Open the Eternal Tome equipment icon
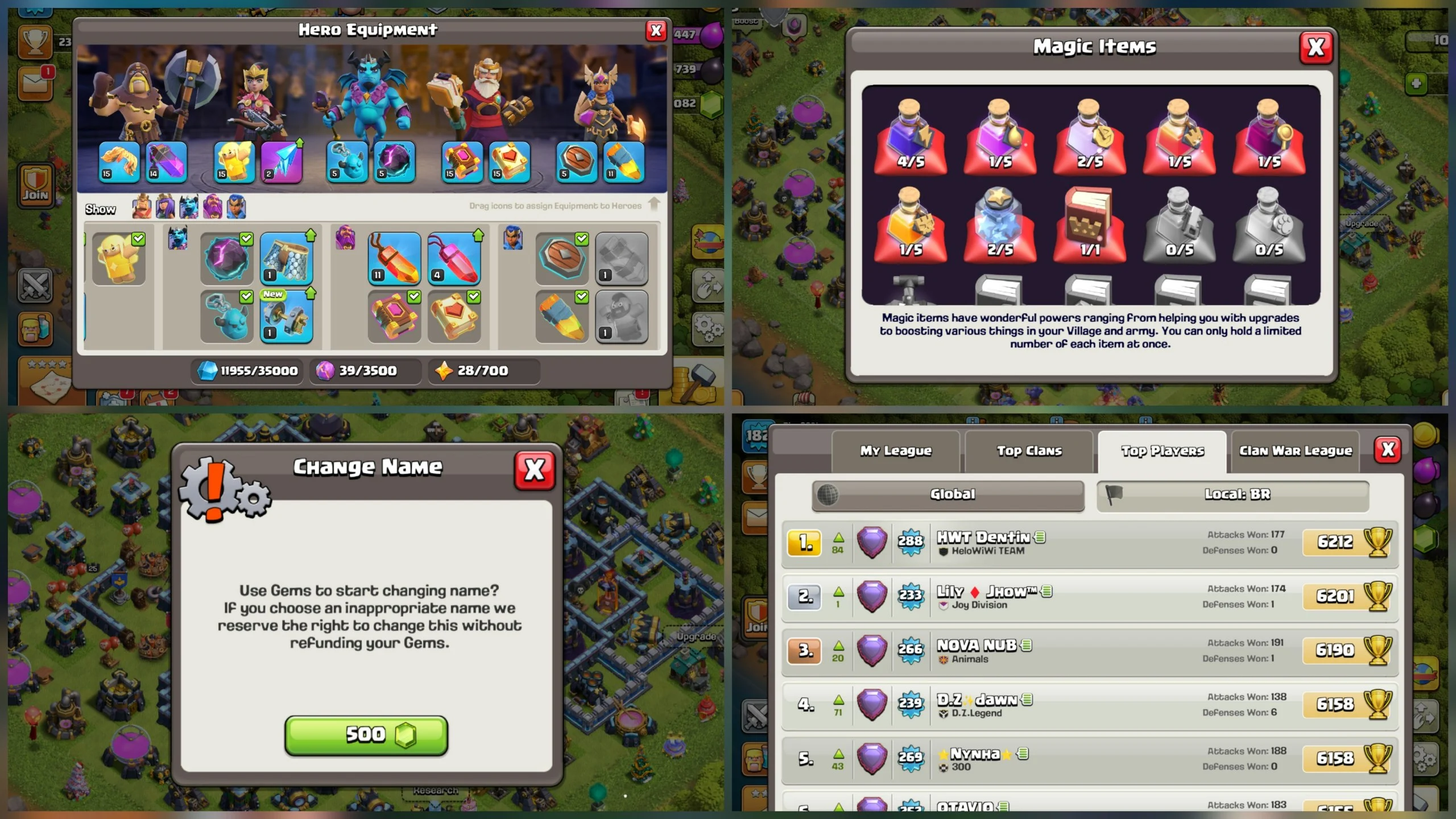Viewport: 1456px width, 819px height. click(462, 162)
